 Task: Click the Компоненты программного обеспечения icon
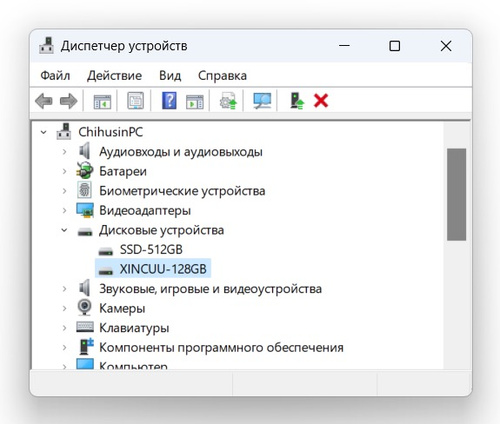tap(86, 347)
